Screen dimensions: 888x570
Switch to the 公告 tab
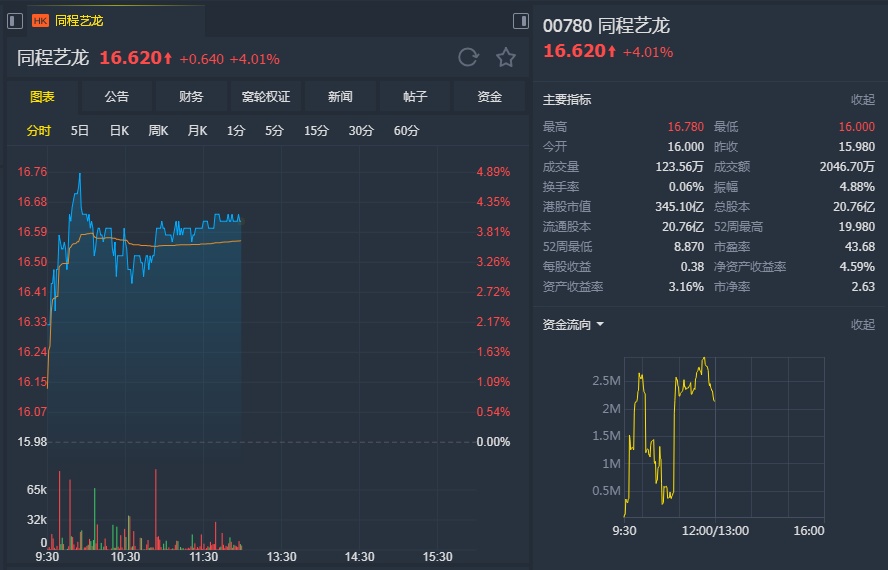116,97
